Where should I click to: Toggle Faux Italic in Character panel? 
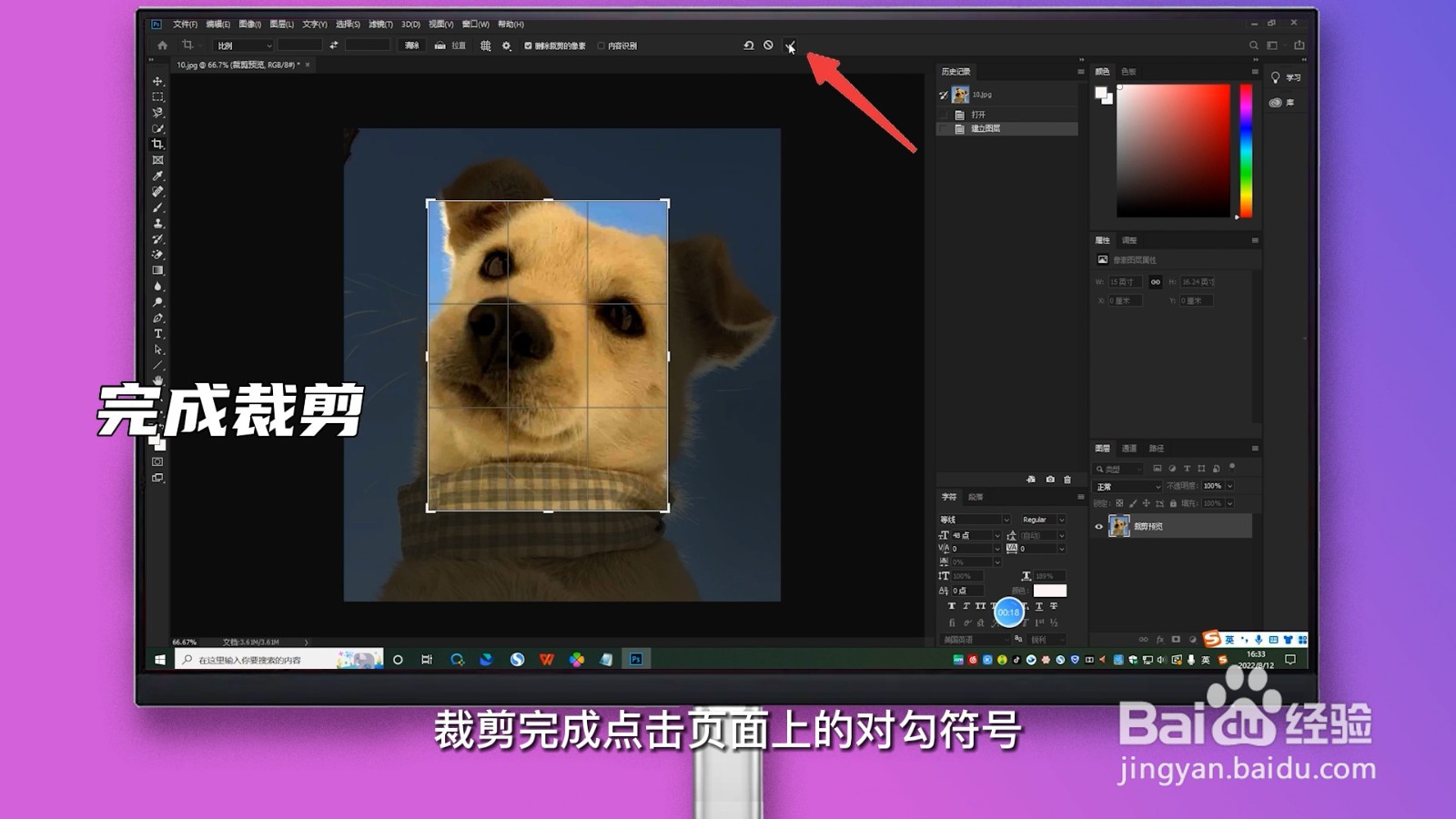(x=966, y=606)
